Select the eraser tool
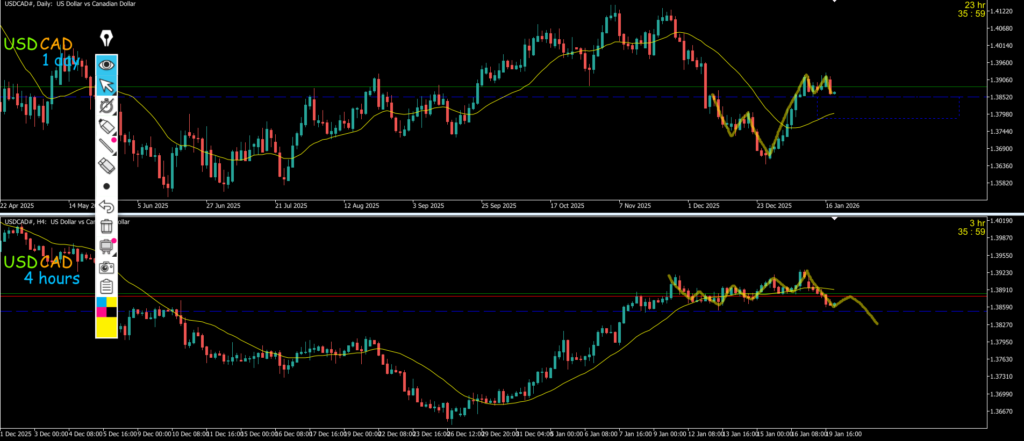 coord(106,166)
